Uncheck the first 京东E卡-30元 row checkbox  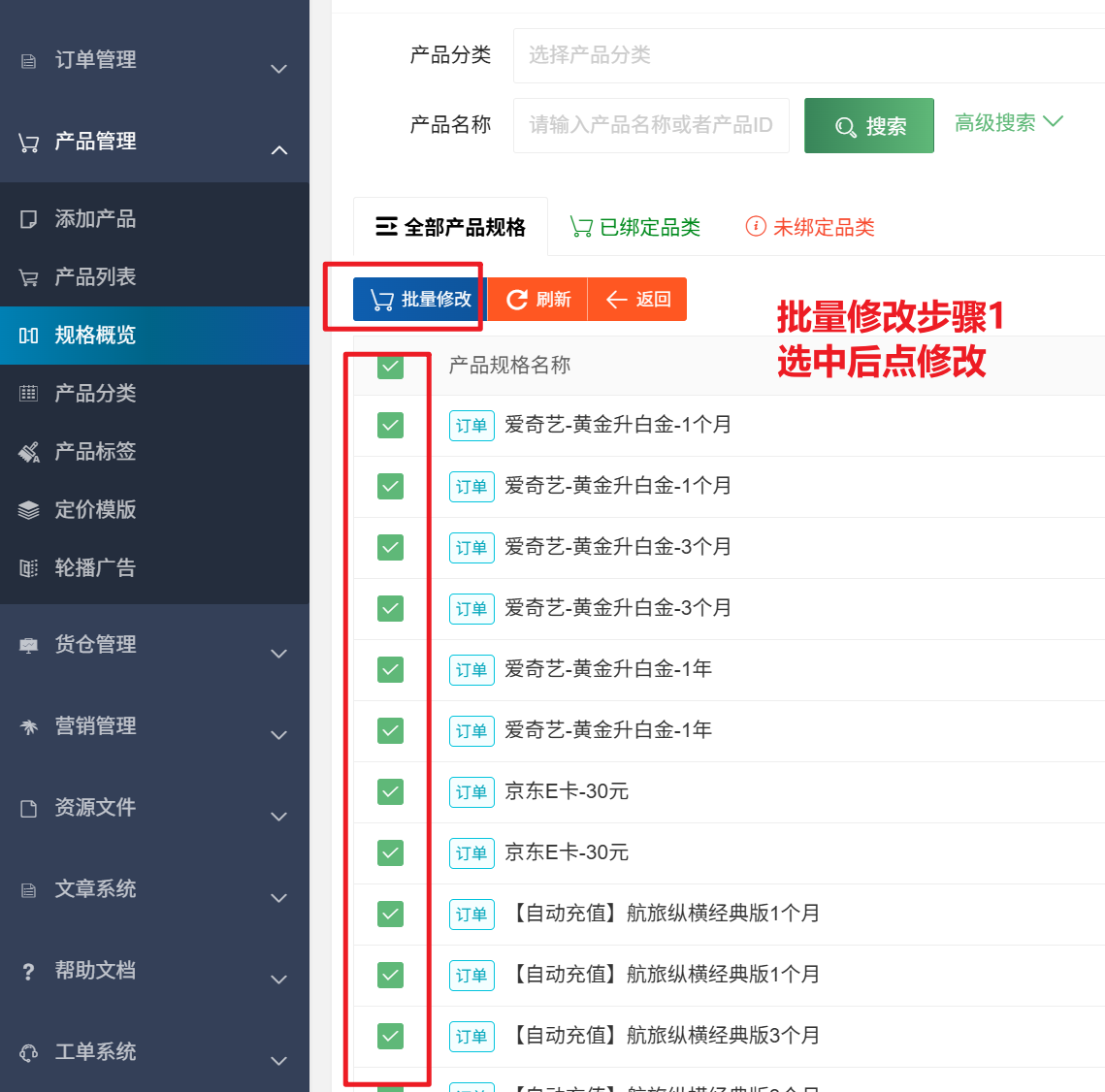(x=390, y=791)
